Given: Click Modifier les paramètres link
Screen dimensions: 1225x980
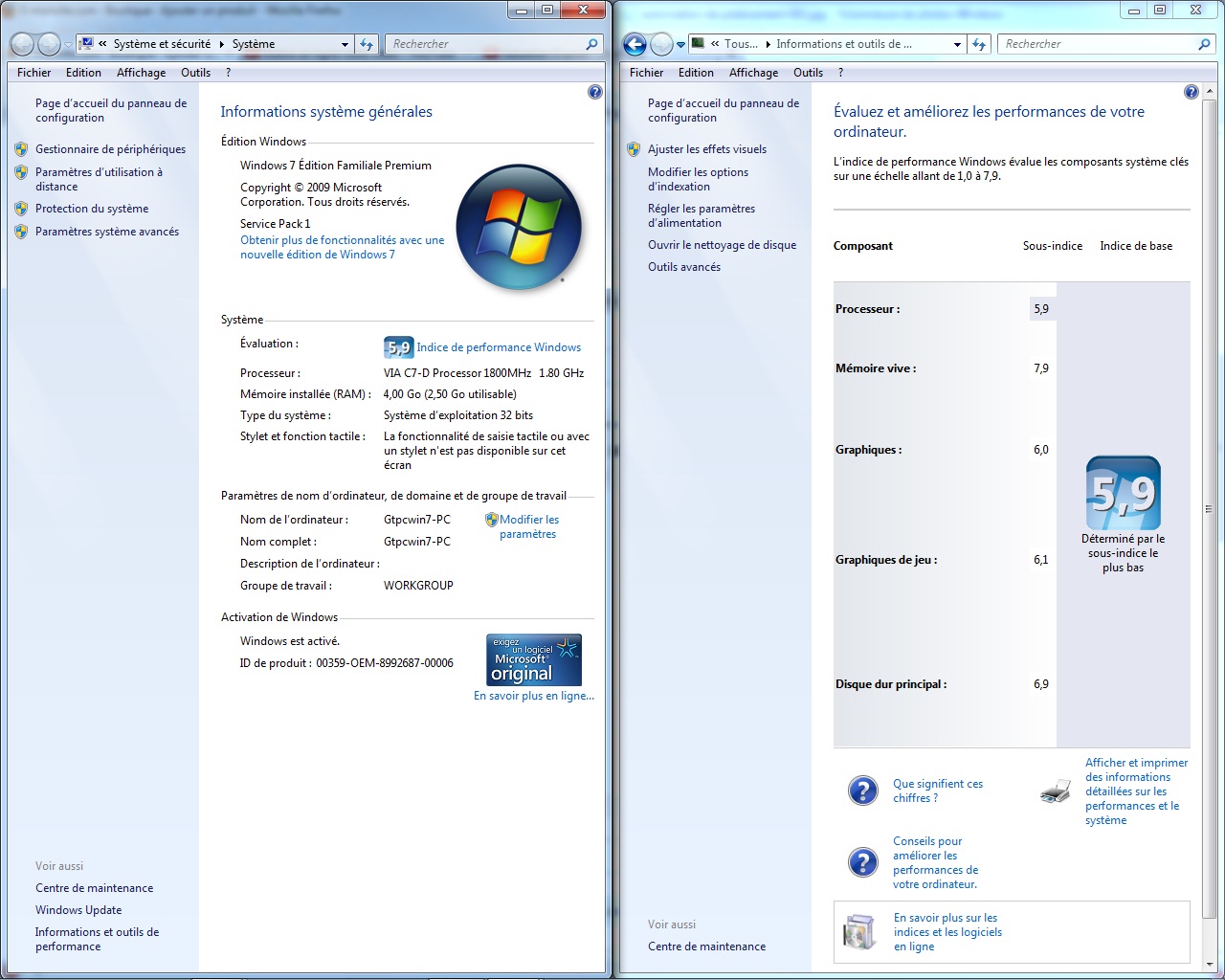Looking at the screenshot, I should pos(529,527).
